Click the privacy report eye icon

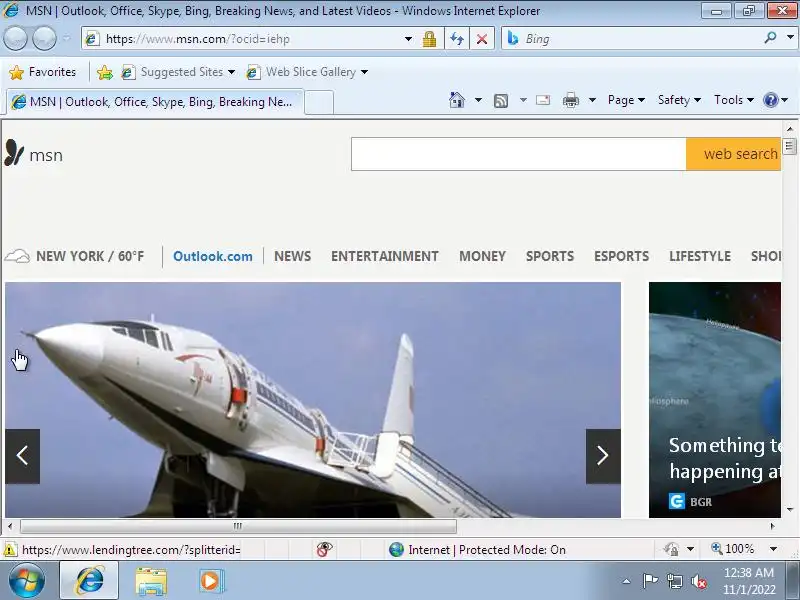[x=324, y=549]
